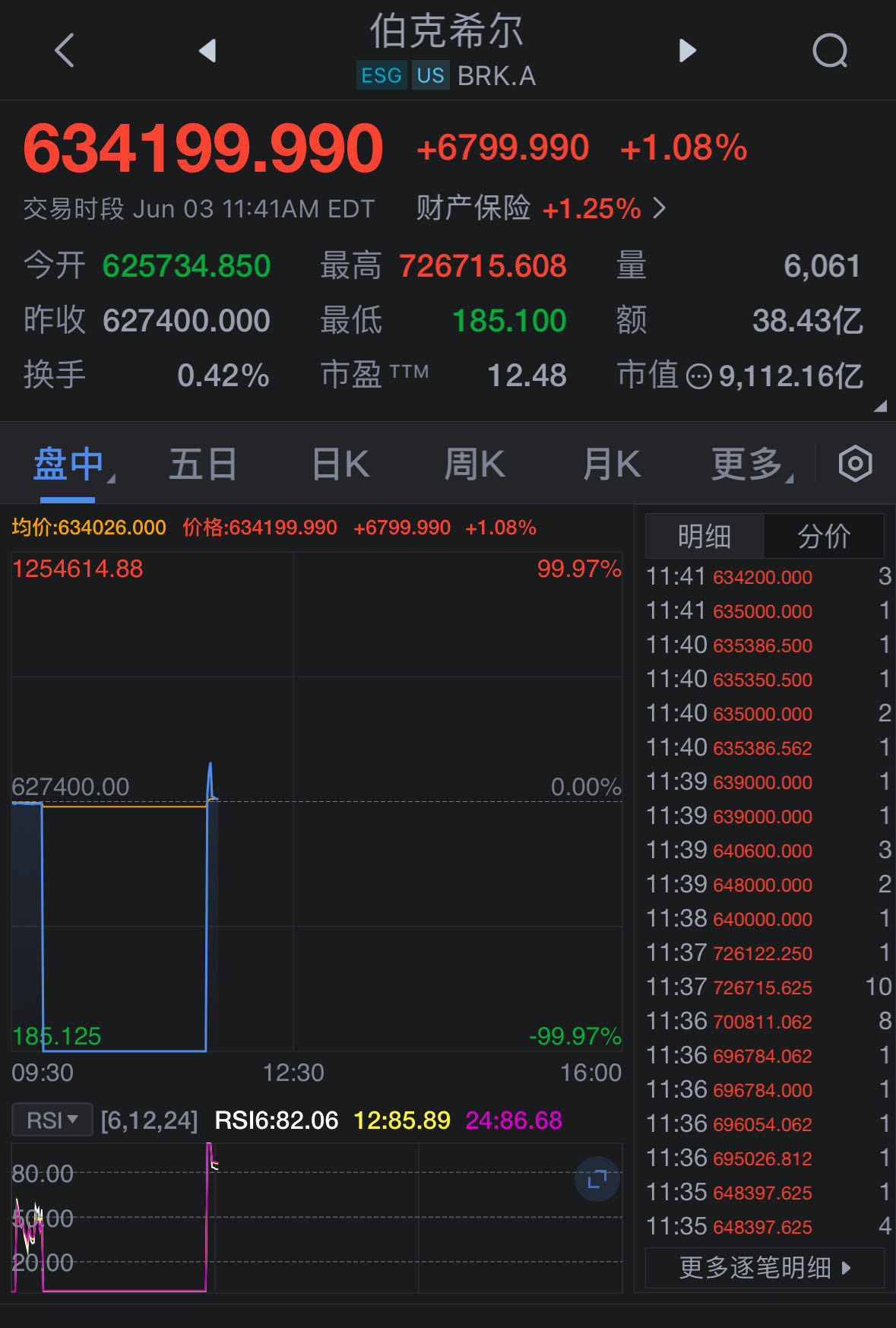Select the 五日 five-day tab
The width and height of the screenshot is (896, 1328).
pyautogui.click(x=202, y=464)
